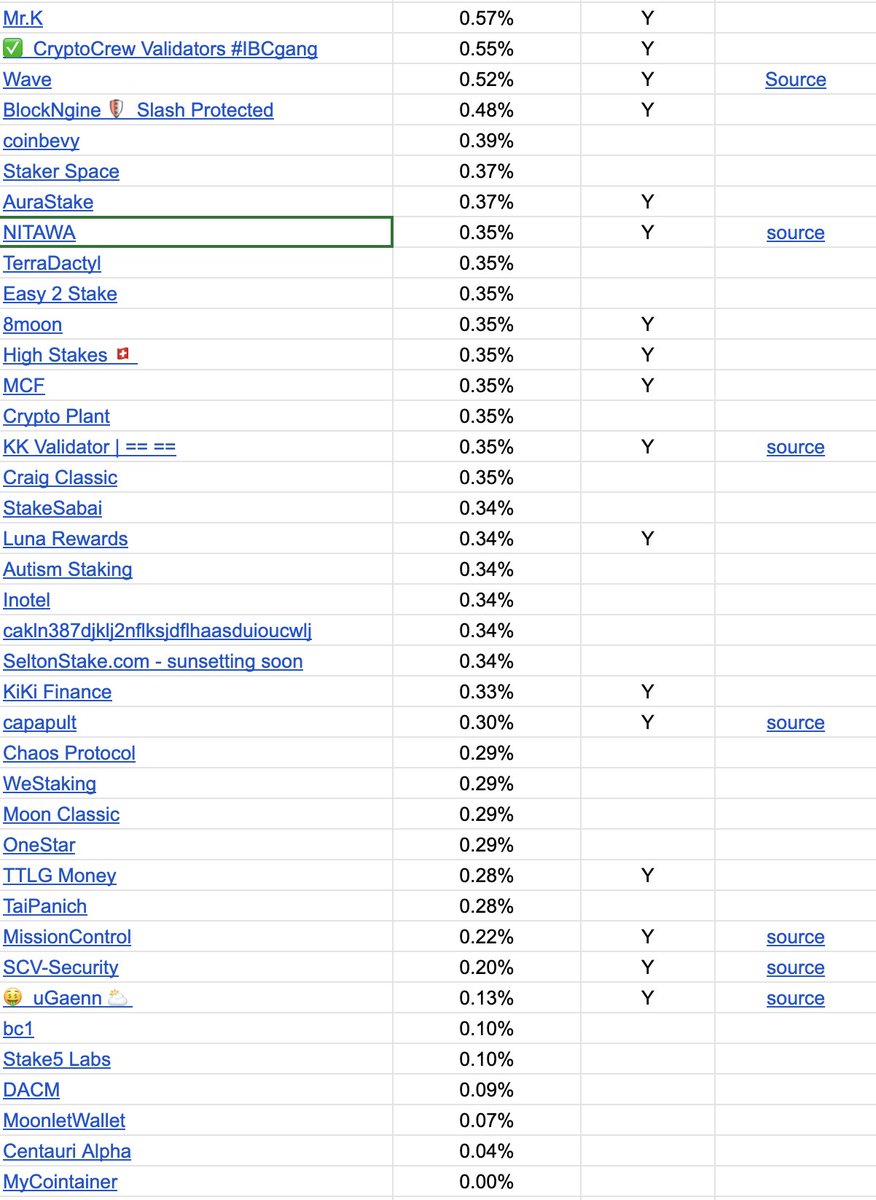Select the Y cell in AuraStake row

(x=647, y=202)
